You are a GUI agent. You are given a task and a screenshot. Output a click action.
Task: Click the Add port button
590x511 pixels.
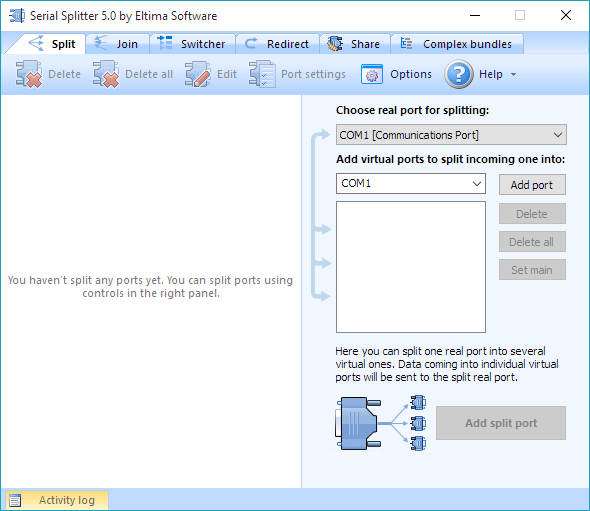click(x=532, y=185)
